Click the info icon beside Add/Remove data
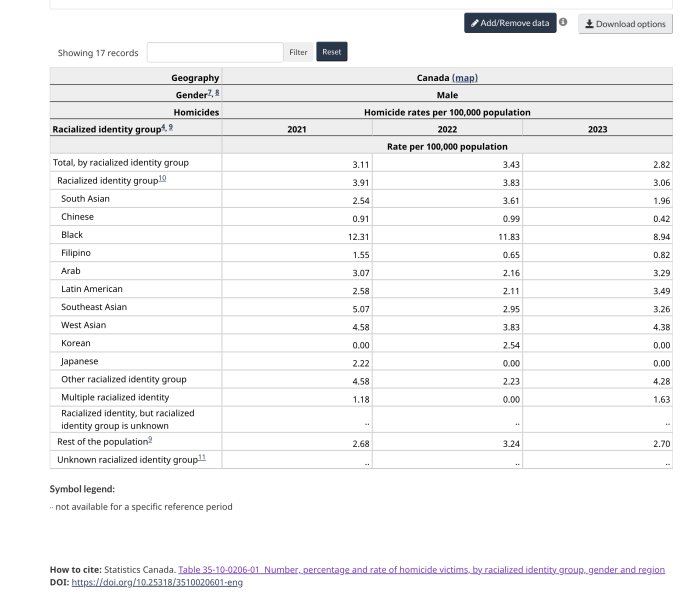This screenshot has height=610, width=700. (563, 22)
